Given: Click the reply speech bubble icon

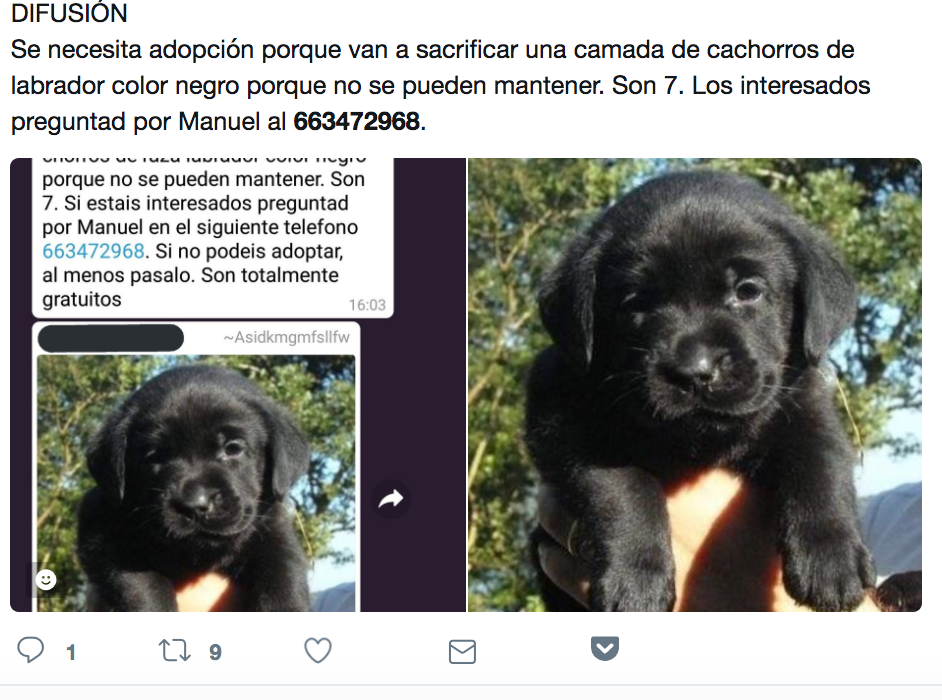Looking at the screenshot, I should pos(30,650).
